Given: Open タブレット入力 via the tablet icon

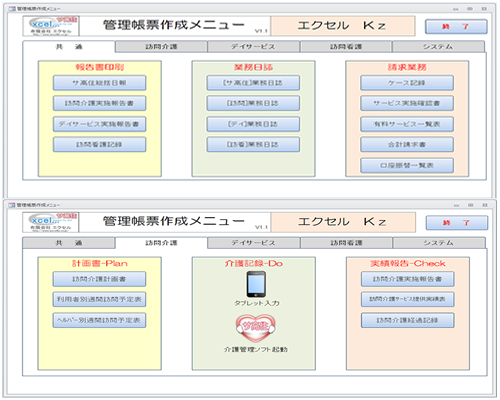Looking at the screenshot, I should (x=256, y=284).
